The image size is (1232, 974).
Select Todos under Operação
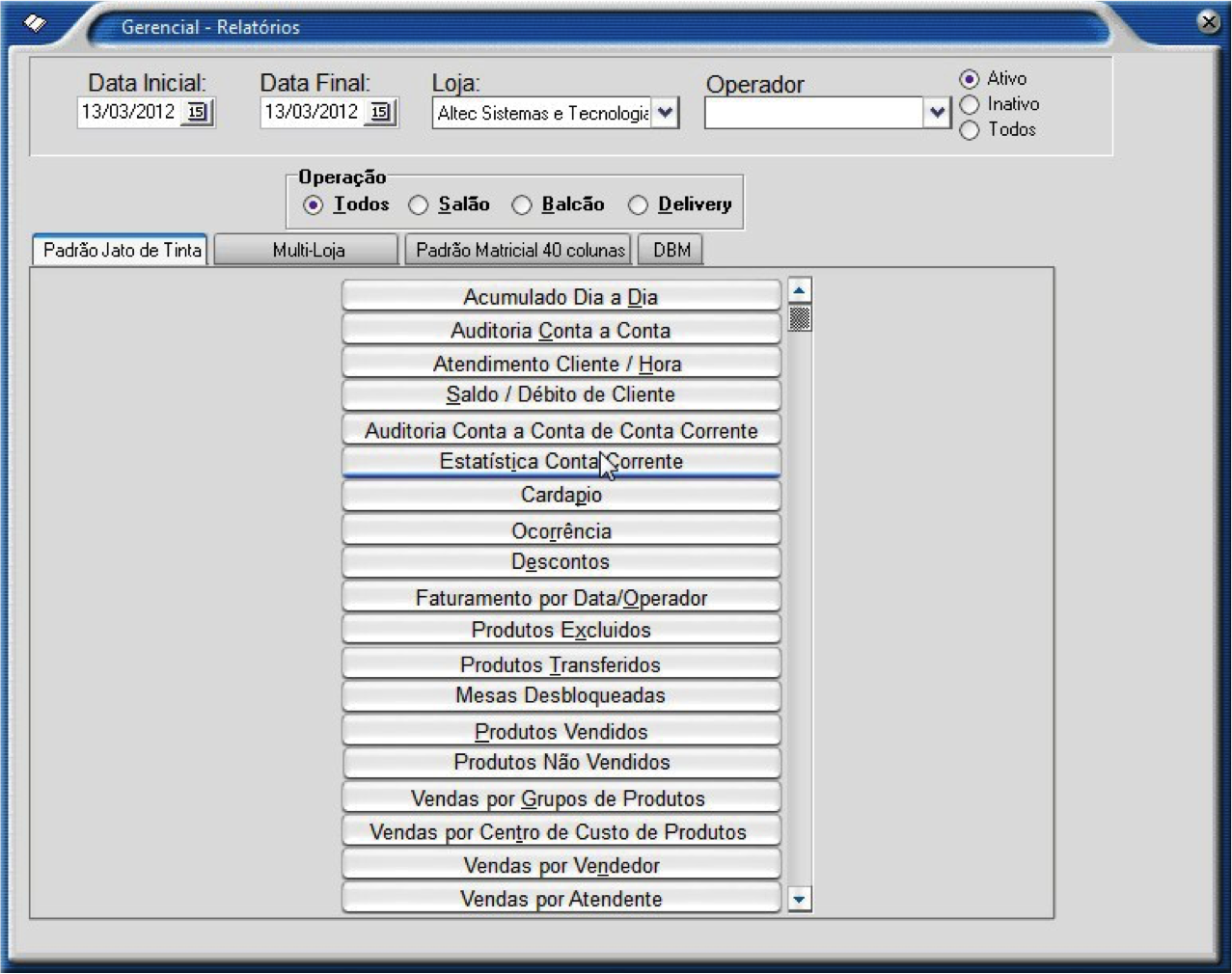(x=313, y=204)
